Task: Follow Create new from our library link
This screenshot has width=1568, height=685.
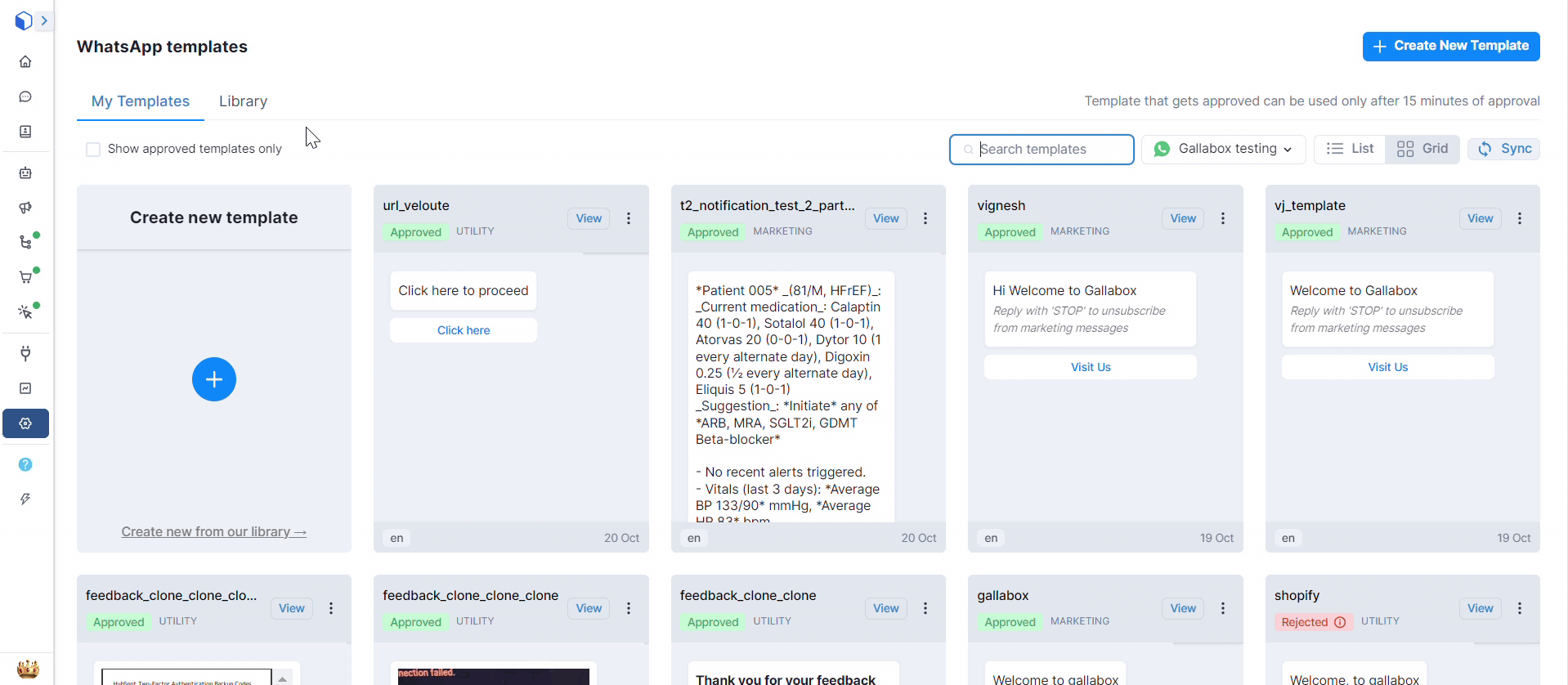Action: tap(214, 532)
